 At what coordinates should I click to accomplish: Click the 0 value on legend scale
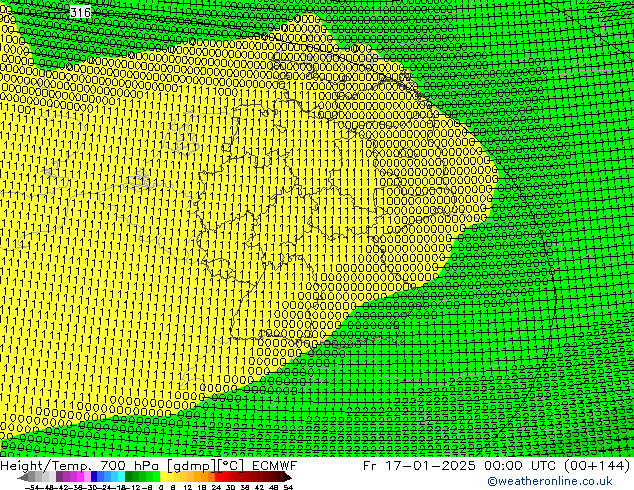(x=160, y=487)
